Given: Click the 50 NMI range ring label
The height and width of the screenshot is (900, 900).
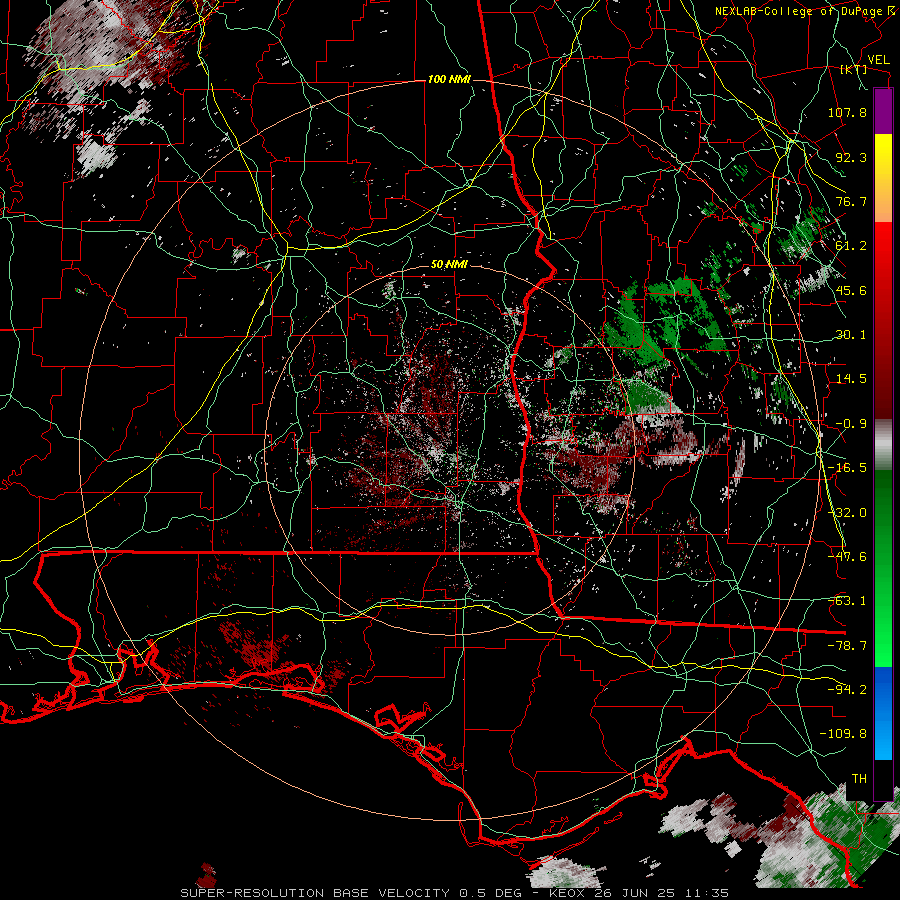Looking at the screenshot, I should point(449,265).
